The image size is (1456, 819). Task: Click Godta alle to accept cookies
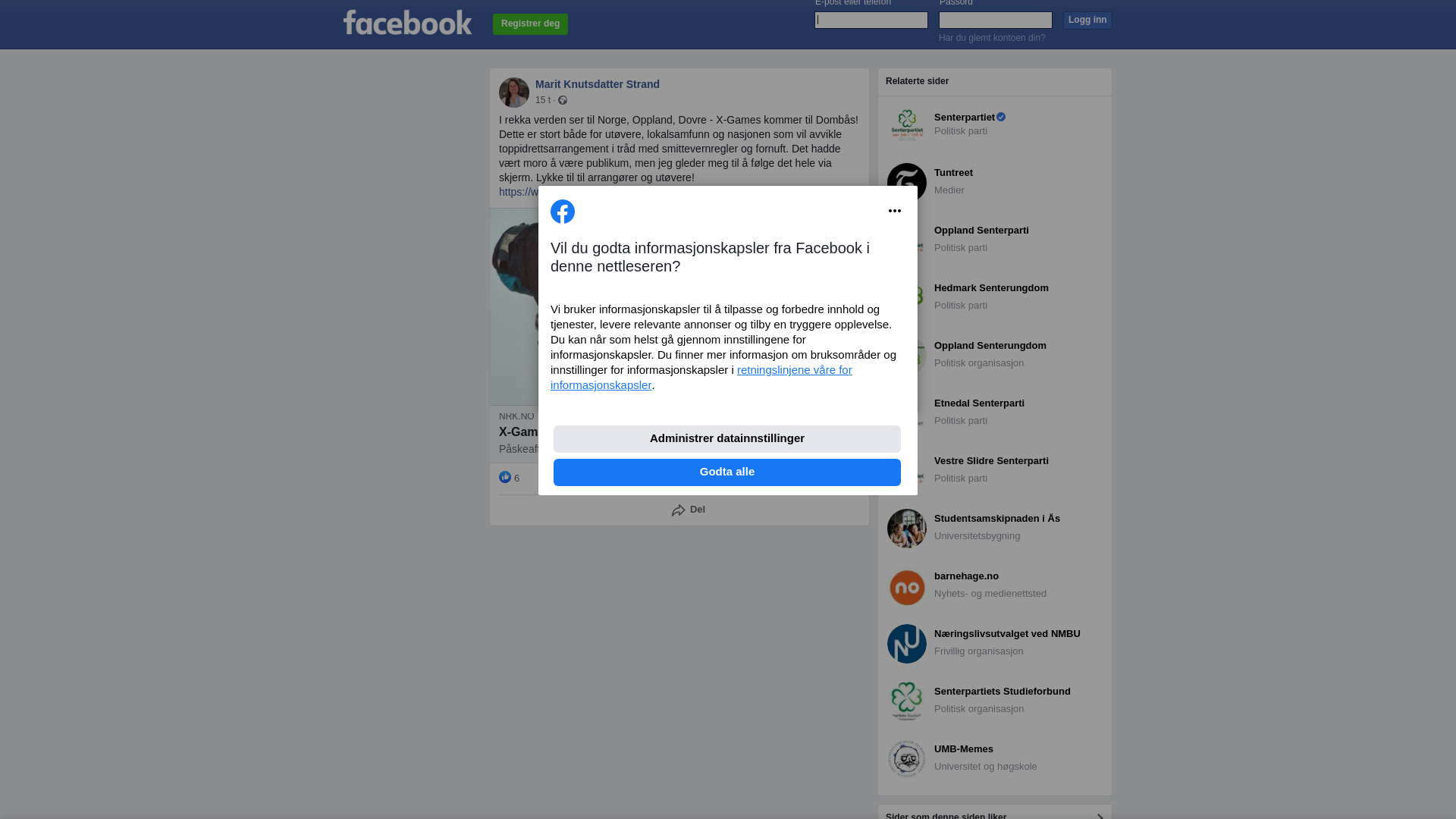click(727, 472)
